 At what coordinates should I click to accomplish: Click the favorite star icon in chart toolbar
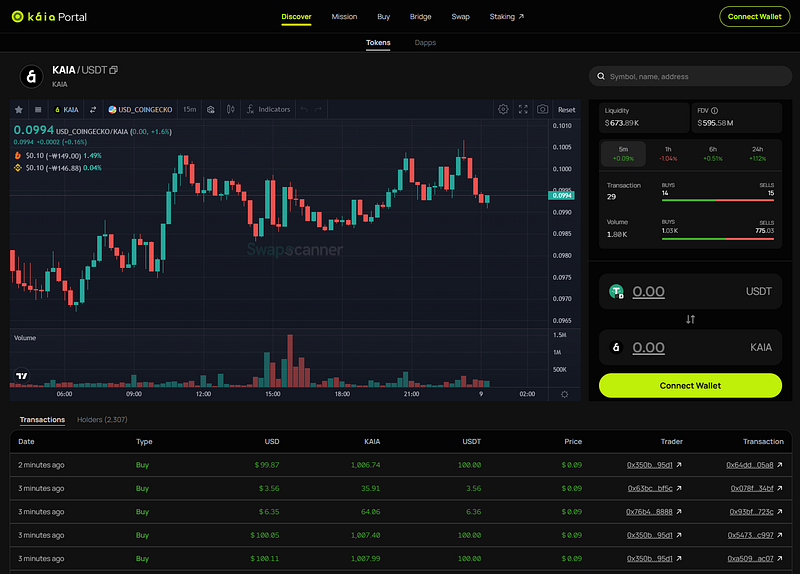[x=19, y=110]
